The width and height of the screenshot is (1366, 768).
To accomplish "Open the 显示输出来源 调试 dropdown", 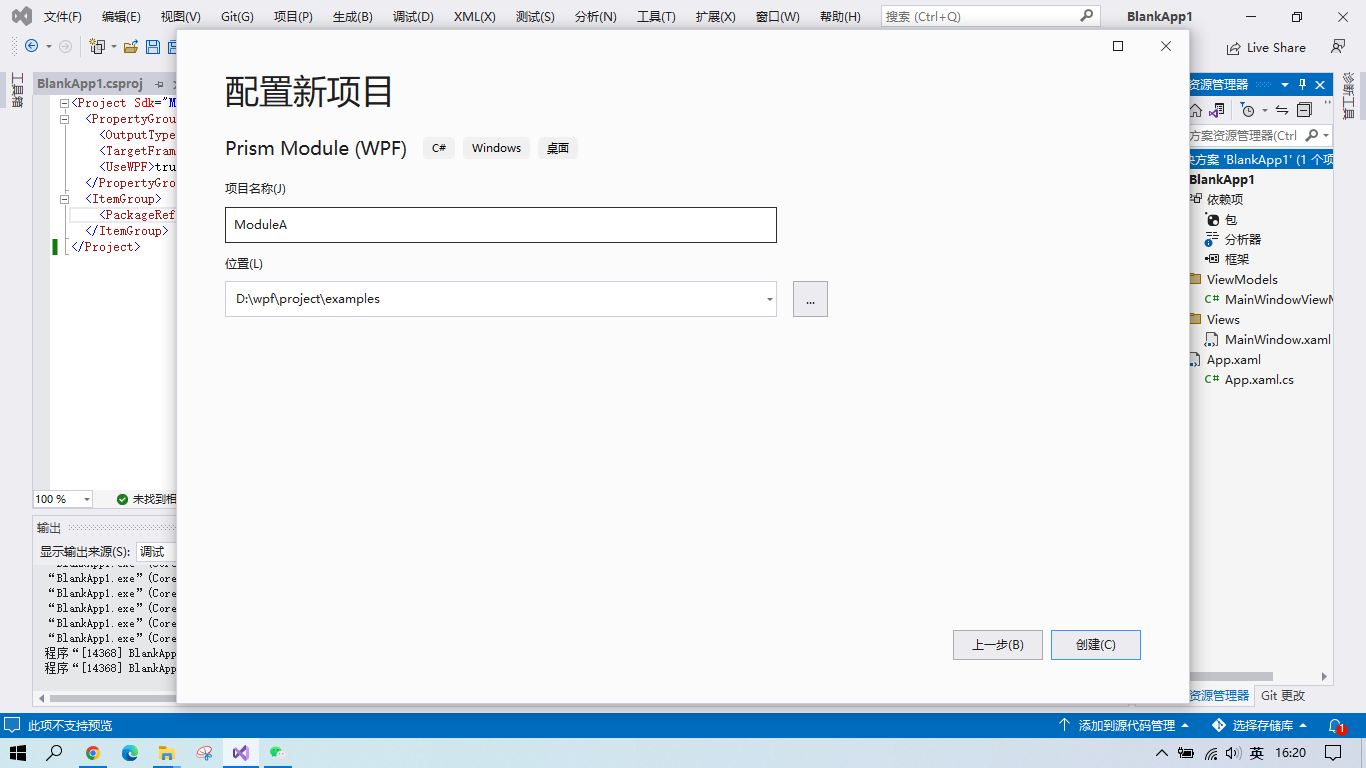I will (x=156, y=551).
